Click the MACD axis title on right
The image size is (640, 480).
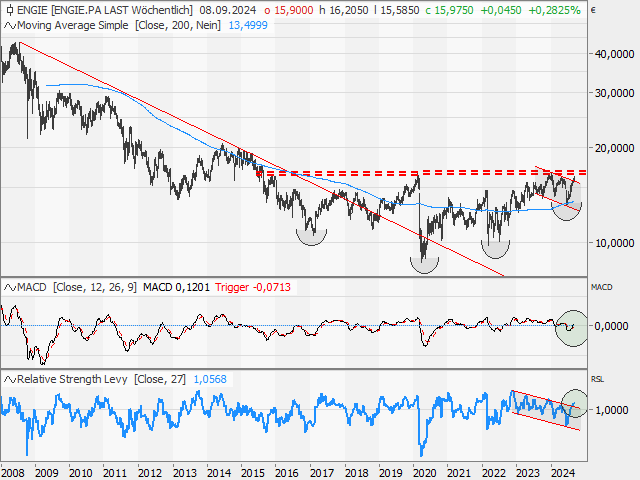602,287
